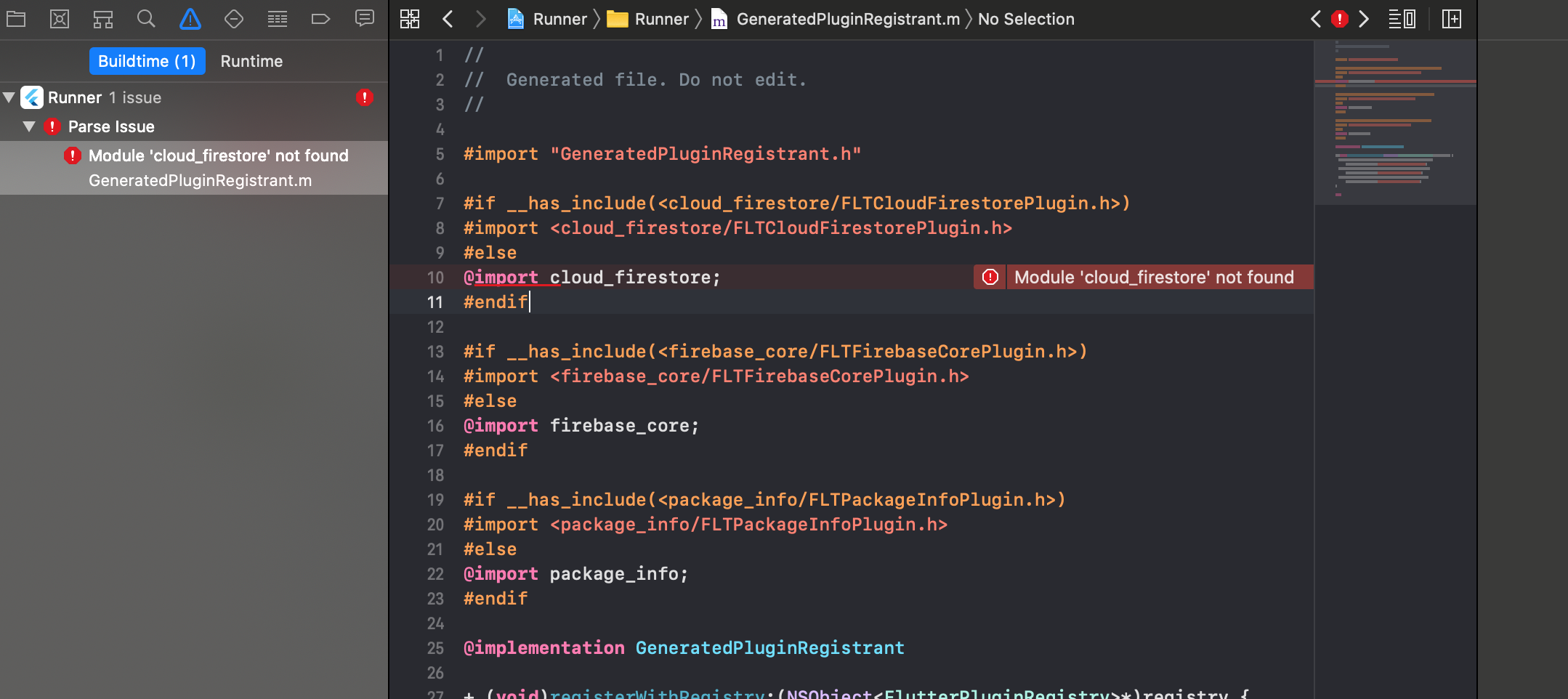Open the Debug navigator
This screenshot has width=1568, height=699.
(x=278, y=19)
